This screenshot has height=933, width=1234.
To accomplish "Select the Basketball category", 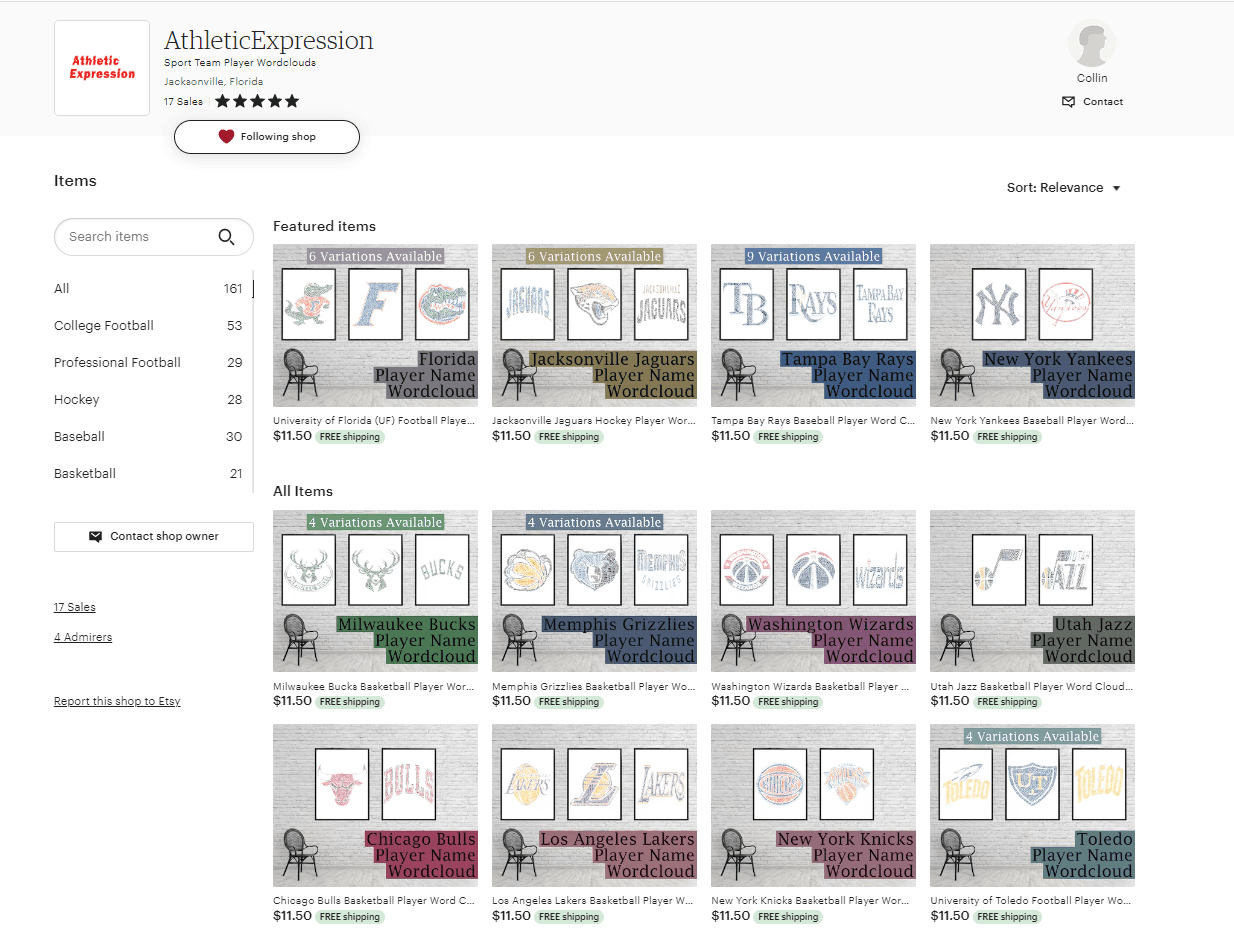I will (148, 474).
